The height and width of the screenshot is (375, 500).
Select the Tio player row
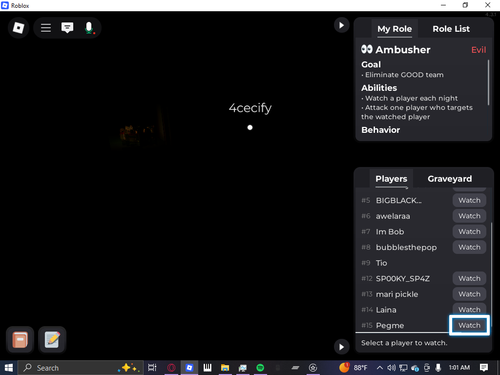tap(423, 263)
